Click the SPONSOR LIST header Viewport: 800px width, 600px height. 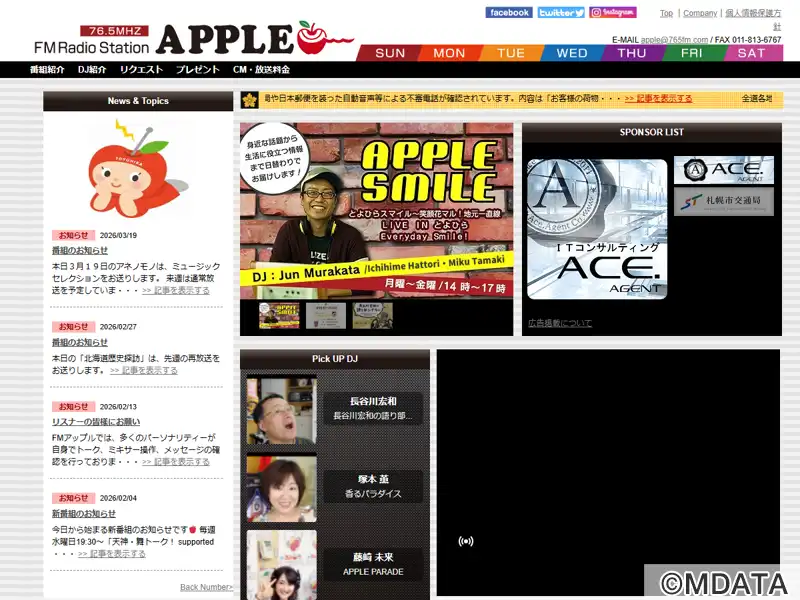click(x=652, y=132)
